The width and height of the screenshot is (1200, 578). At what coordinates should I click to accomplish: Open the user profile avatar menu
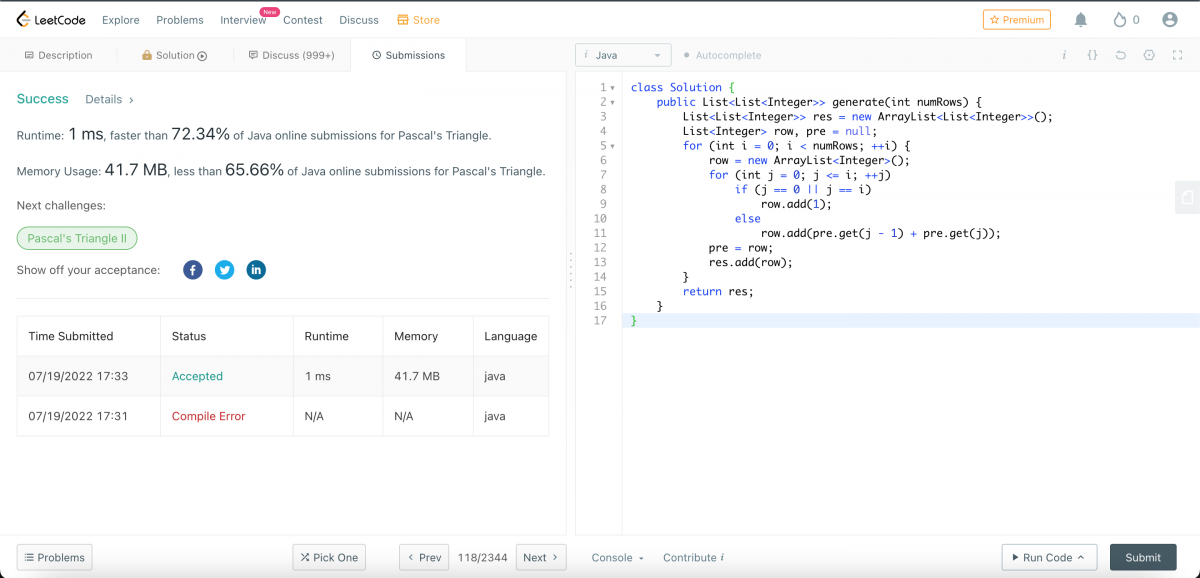(1170, 20)
